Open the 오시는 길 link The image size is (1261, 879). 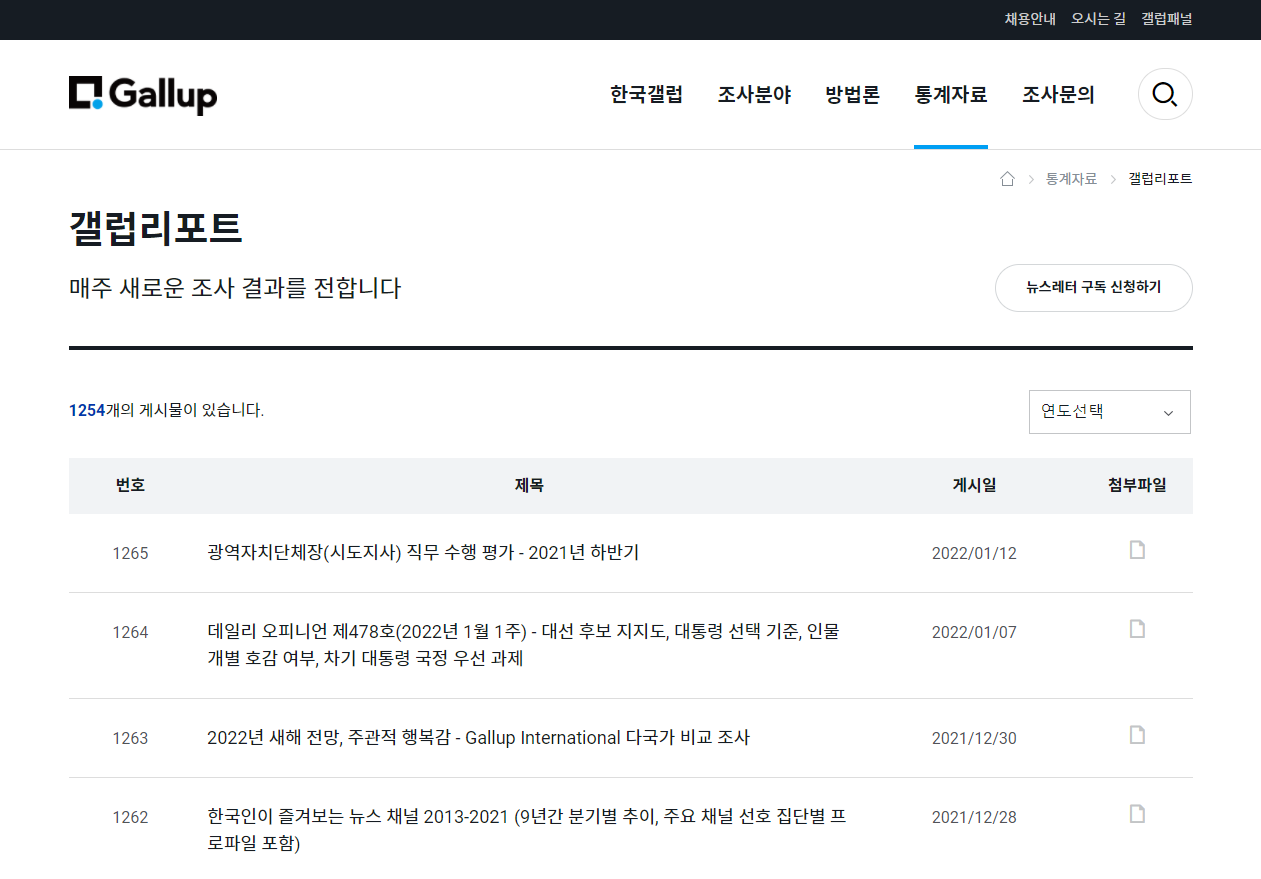1098,19
